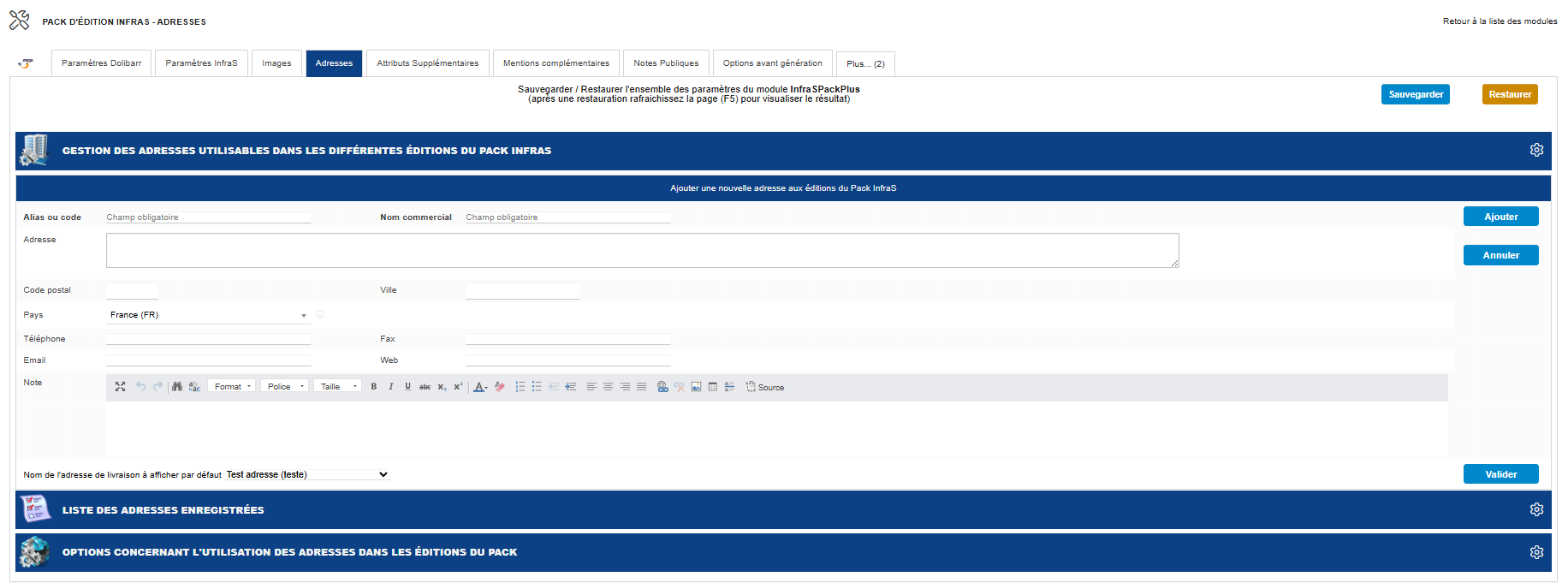
Task: Open Mentions complémentaires tab
Action: 556,63
